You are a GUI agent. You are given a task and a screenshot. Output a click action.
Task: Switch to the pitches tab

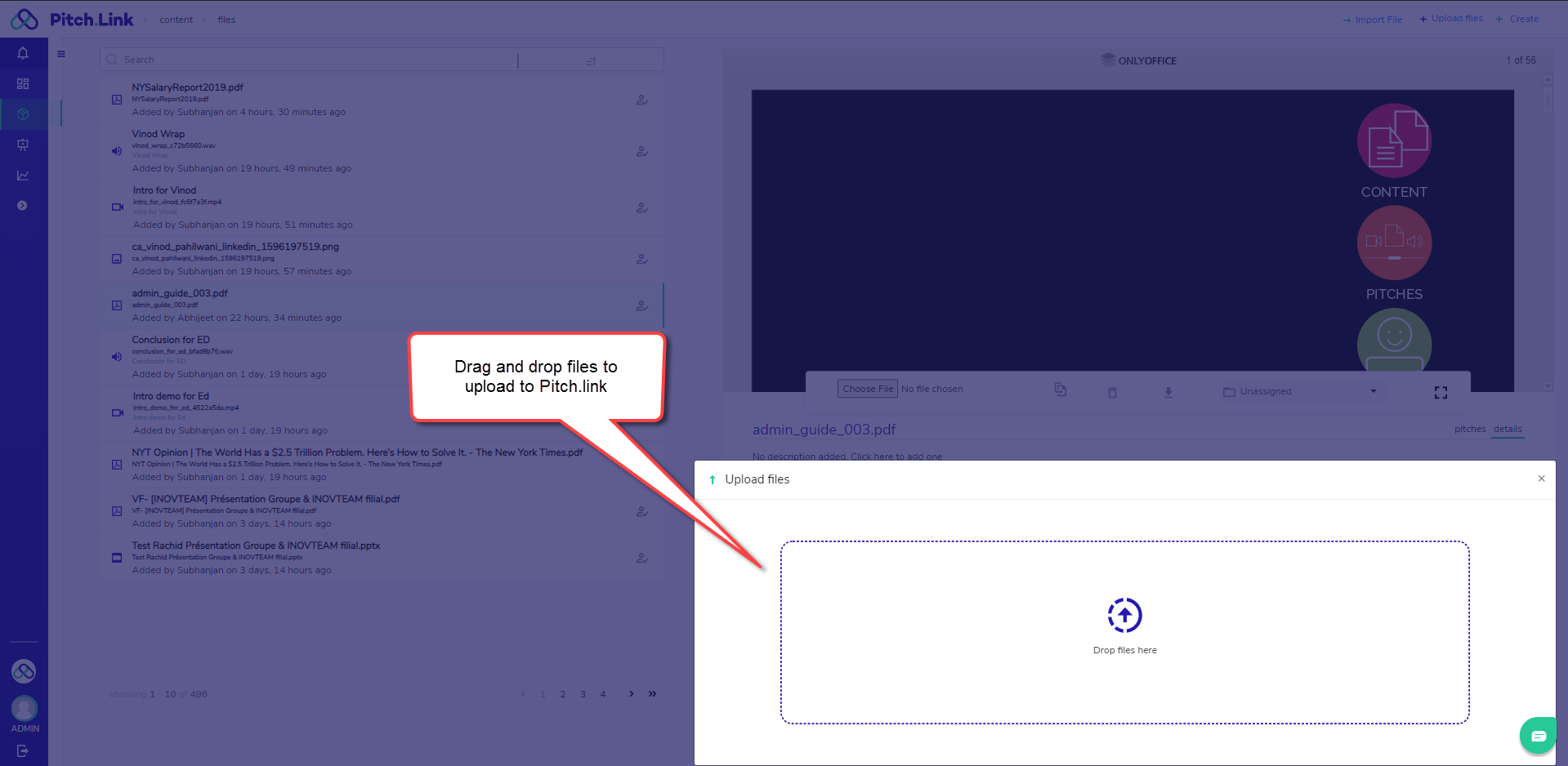point(1469,429)
